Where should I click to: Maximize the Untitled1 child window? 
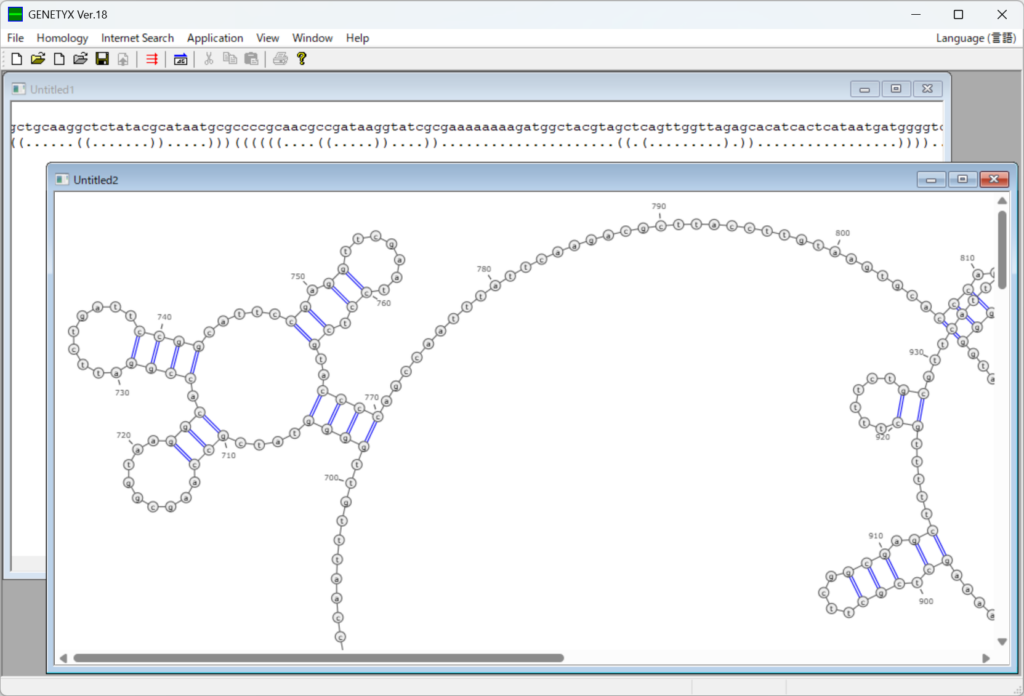[895, 89]
